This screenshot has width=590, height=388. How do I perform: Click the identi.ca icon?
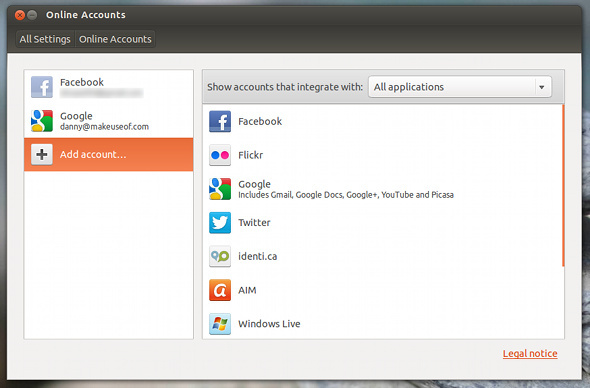pos(220,256)
